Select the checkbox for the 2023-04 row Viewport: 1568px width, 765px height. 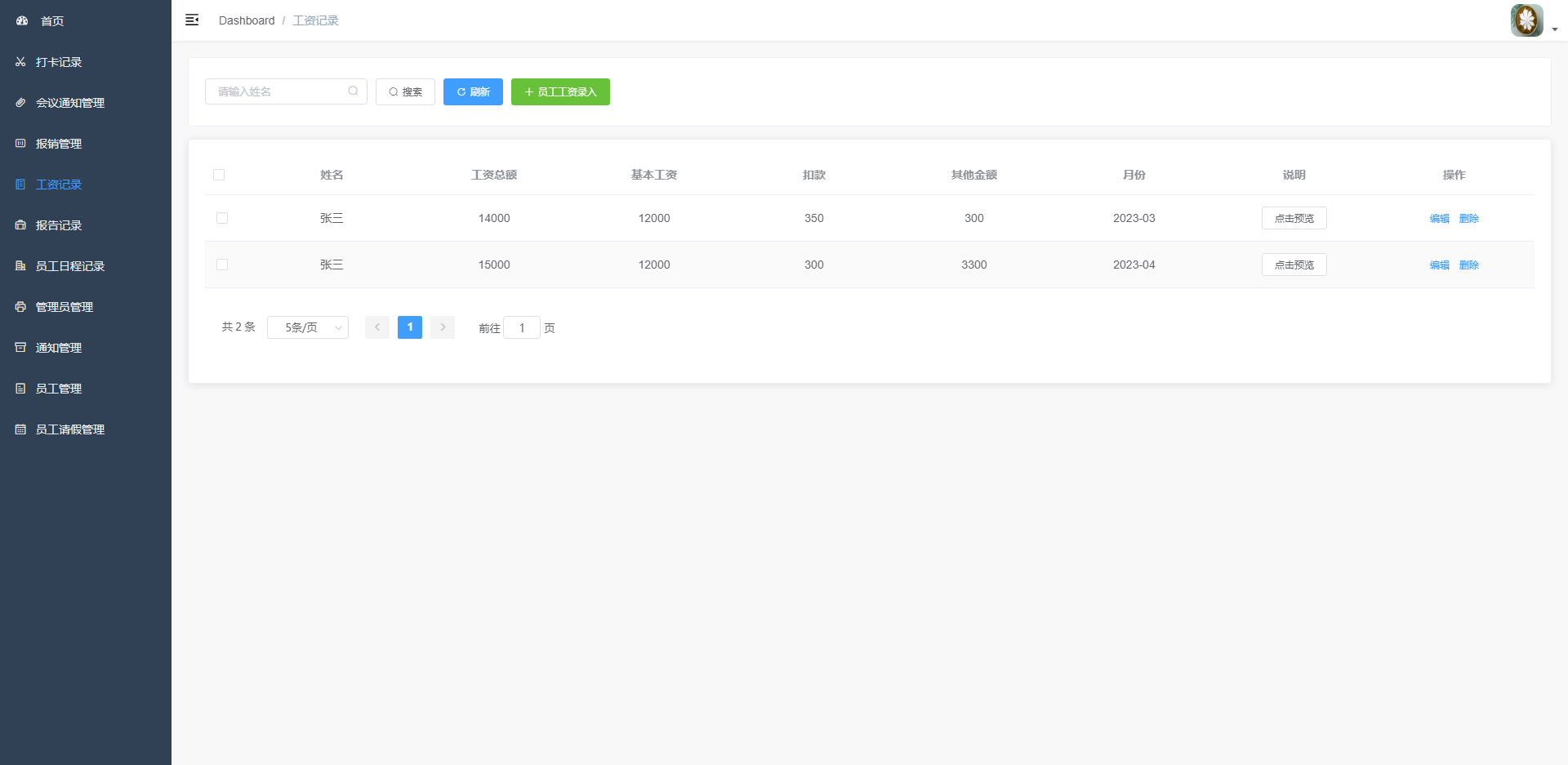click(x=222, y=265)
